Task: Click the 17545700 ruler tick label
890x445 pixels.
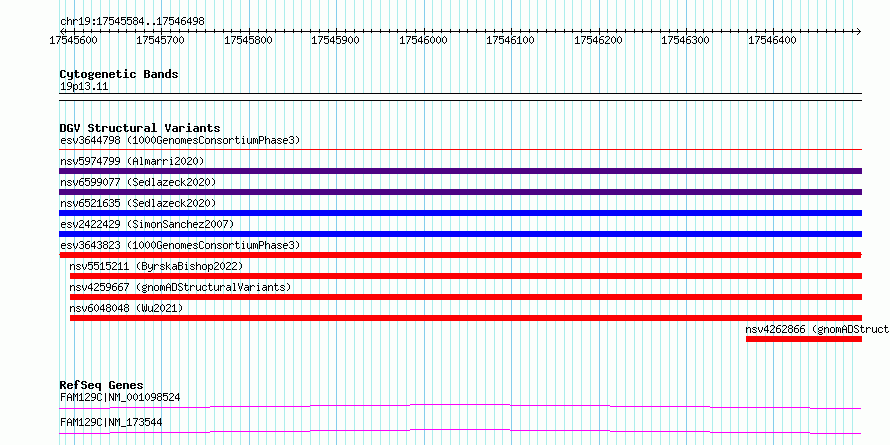Action: pos(161,40)
